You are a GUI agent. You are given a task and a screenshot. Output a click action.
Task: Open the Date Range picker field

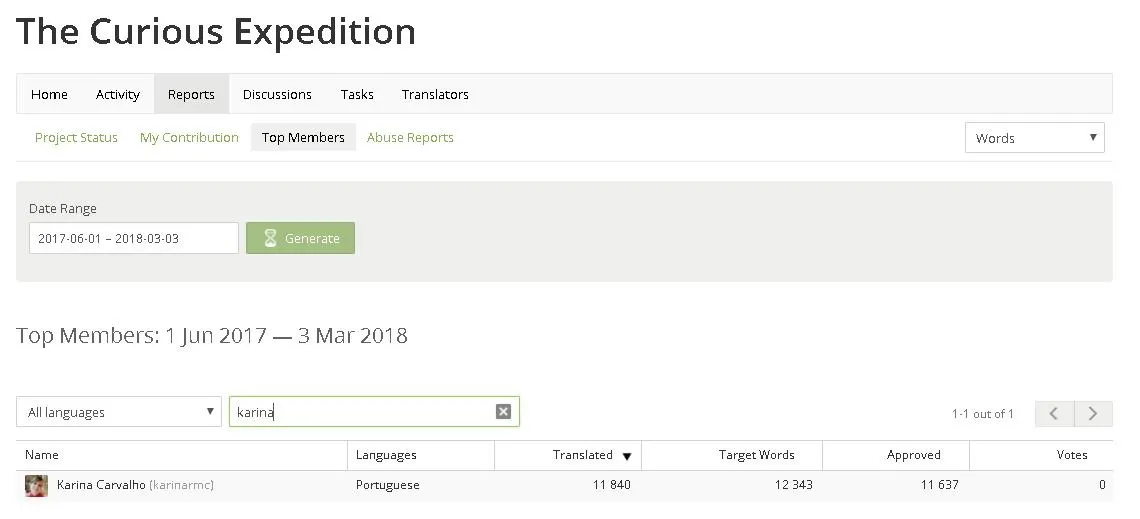pos(134,238)
